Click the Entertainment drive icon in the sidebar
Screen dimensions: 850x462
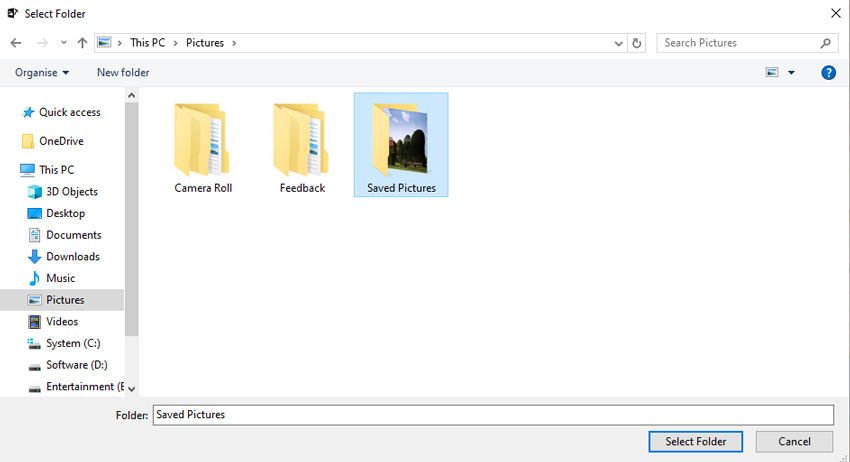34,388
